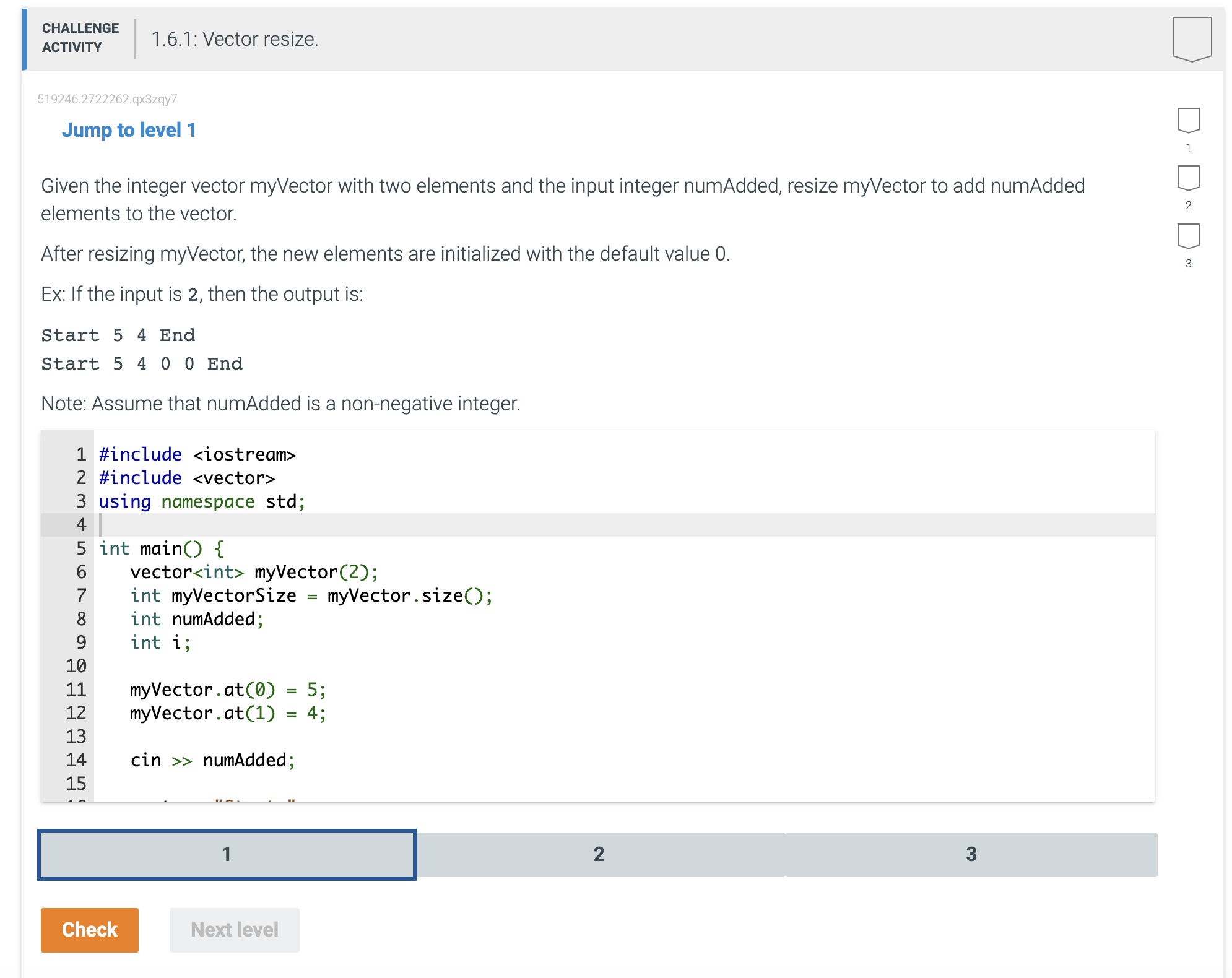Open the Jump to level 1 option
Image resolution: width=1232 pixels, height=978 pixels.
coord(129,129)
